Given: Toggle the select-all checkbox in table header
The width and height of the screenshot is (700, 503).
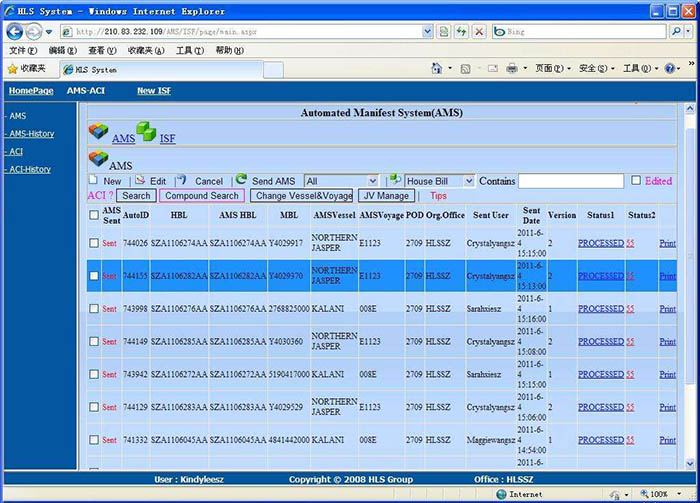Looking at the screenshot, I should coord(94,211).
